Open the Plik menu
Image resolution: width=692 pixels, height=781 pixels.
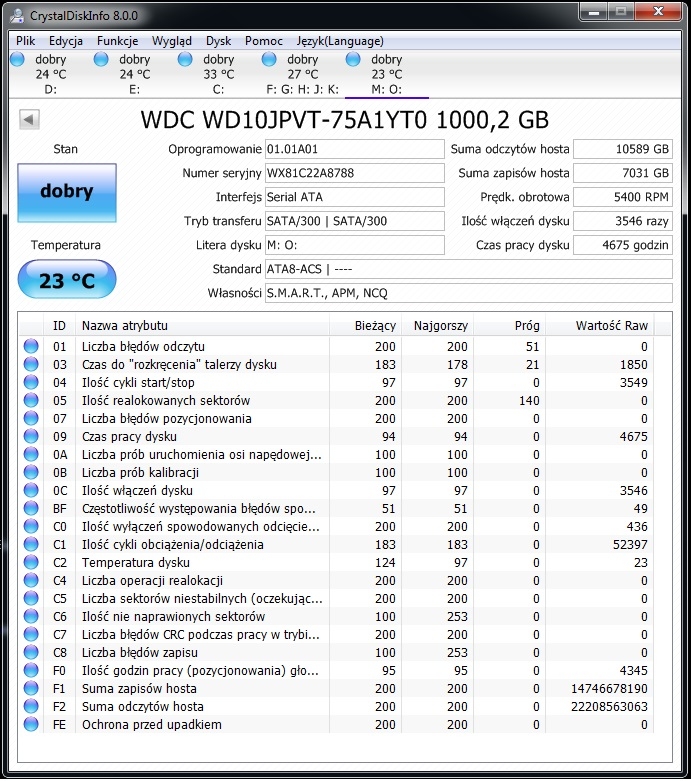(x=25, y=41)
